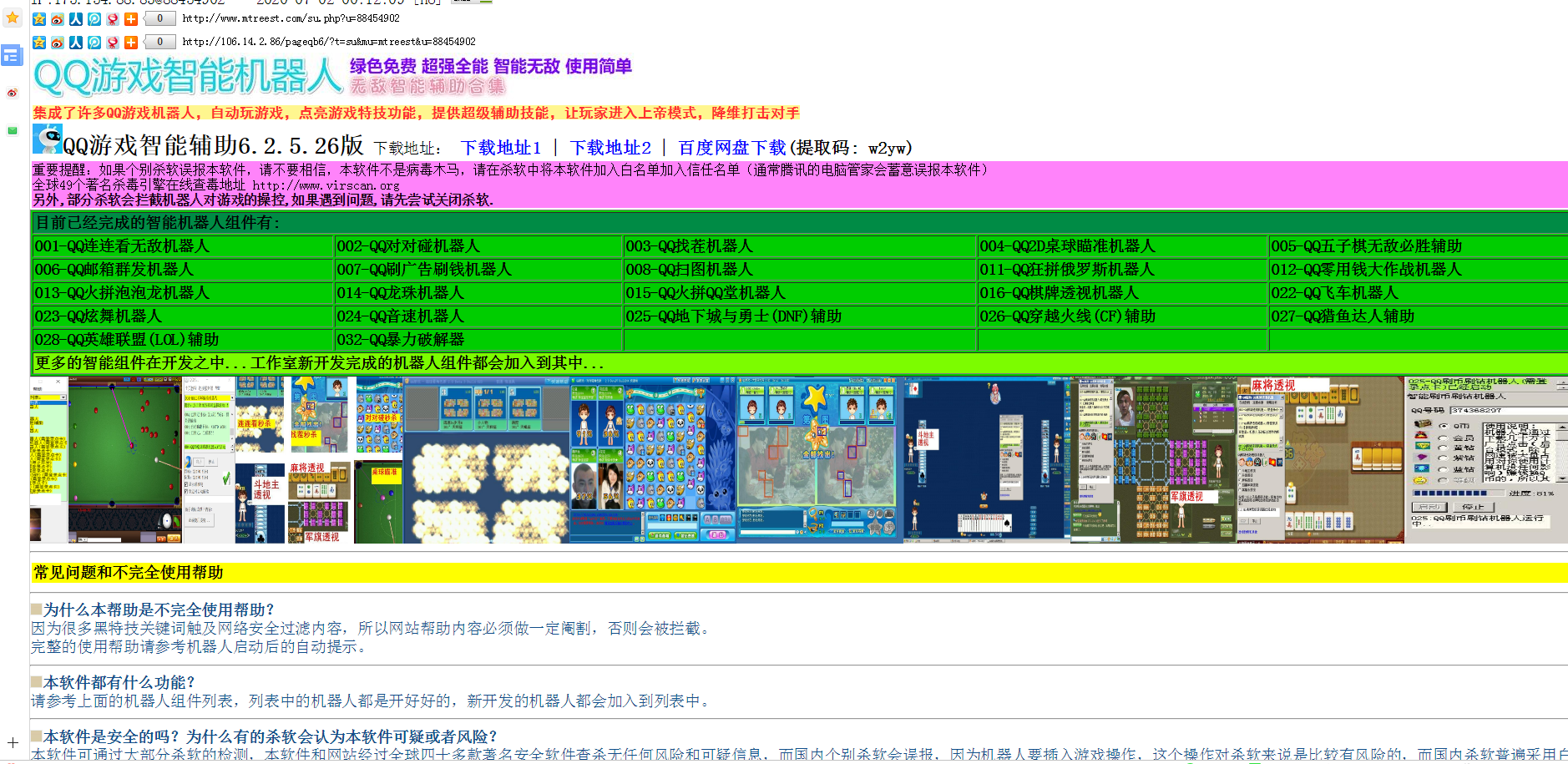This screenshot has height=764, width=1568.
Task: Click 004-QQ2D桌球瞄准机器人 in the table
Action: (x=1123, y=246)
